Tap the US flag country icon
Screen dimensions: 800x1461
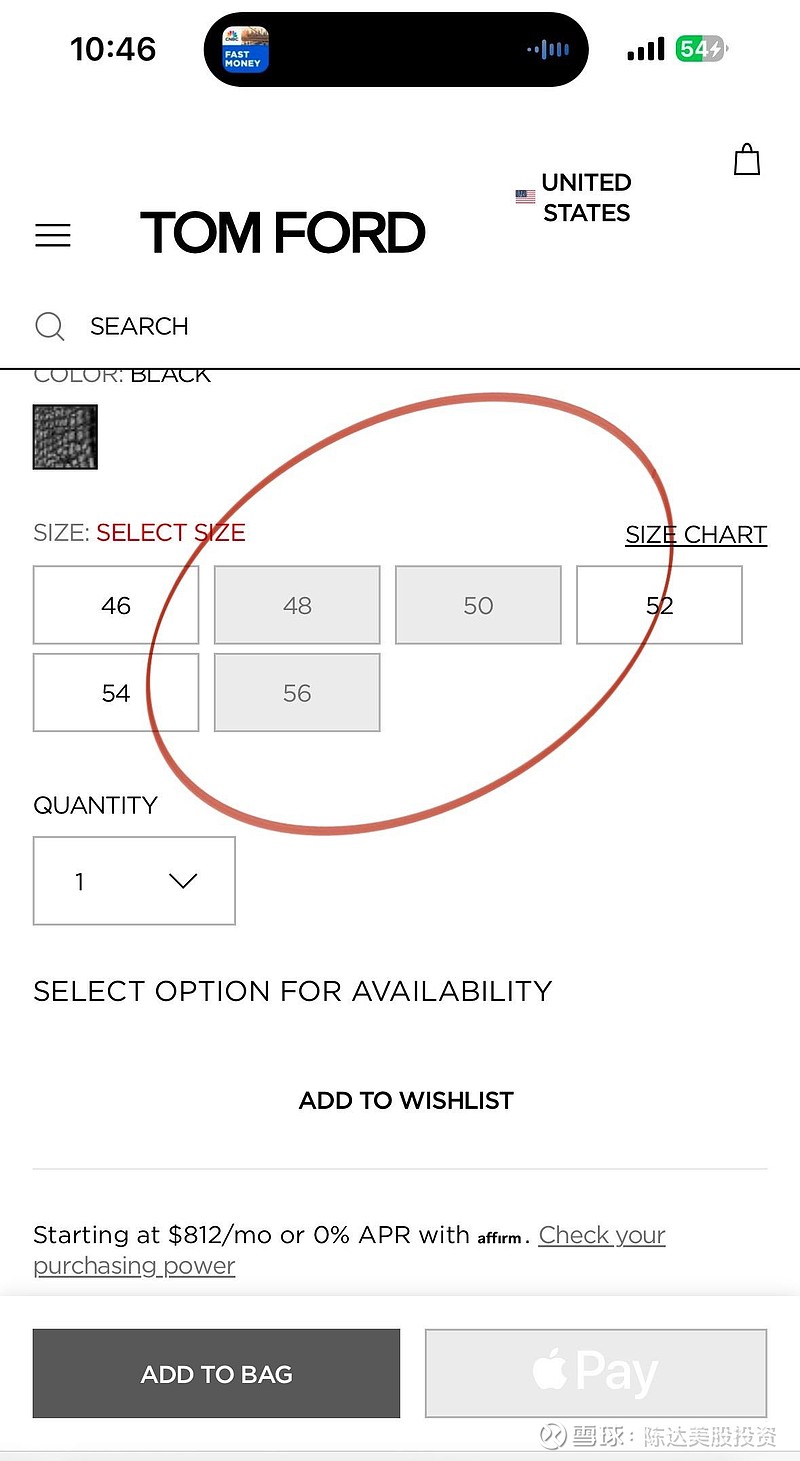[x=525, y=197]
